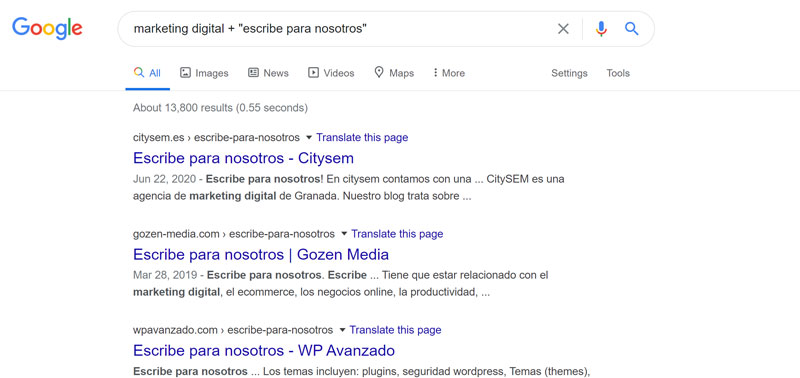Click the gozen-media.com breadcrumb URL
800x378 pixels.
234,234
